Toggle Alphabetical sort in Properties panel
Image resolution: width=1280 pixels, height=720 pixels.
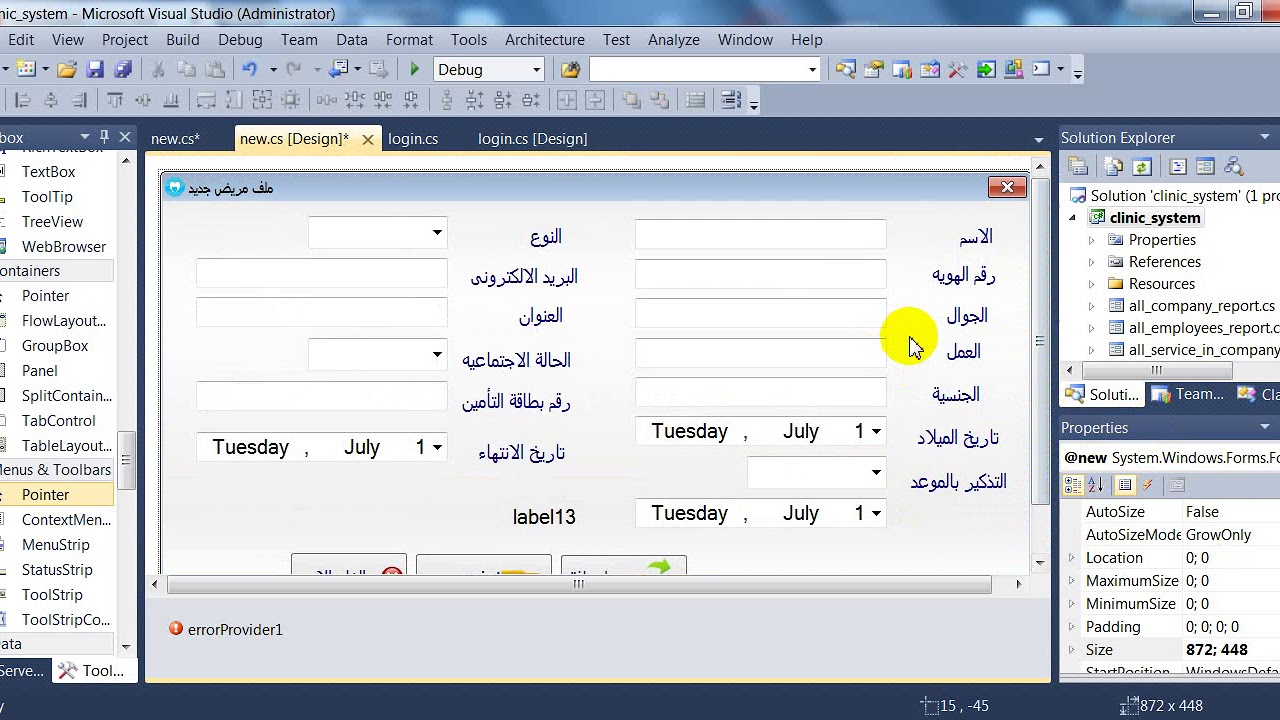click(1096, 485)
